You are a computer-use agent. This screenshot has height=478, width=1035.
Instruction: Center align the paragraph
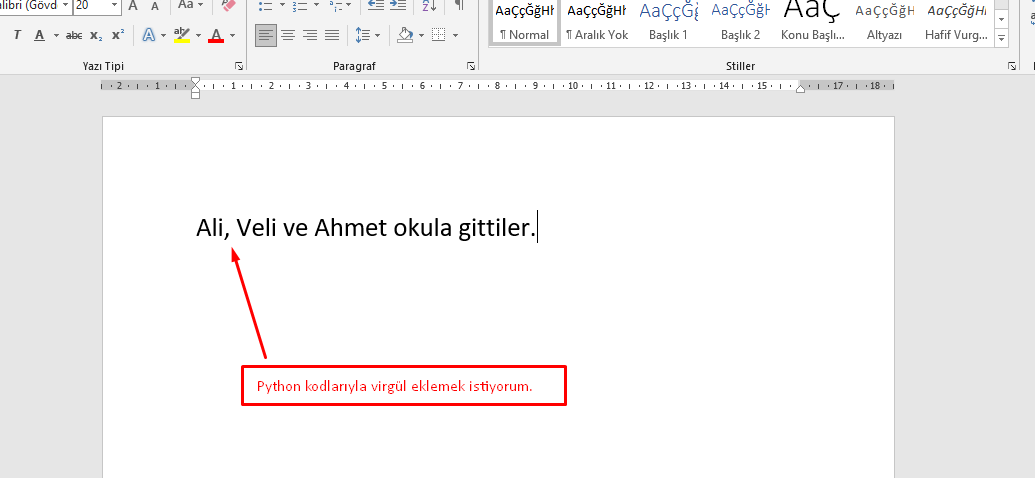pyautogui.click(x=288, y=35)
